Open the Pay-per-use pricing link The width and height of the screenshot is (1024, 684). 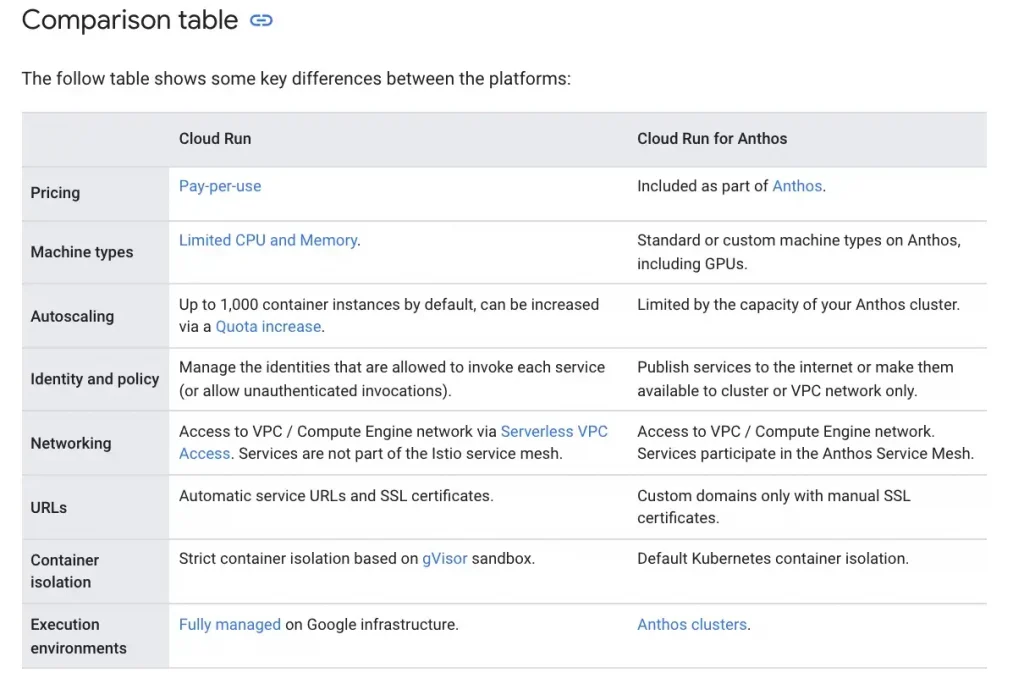tap(220, 186)
